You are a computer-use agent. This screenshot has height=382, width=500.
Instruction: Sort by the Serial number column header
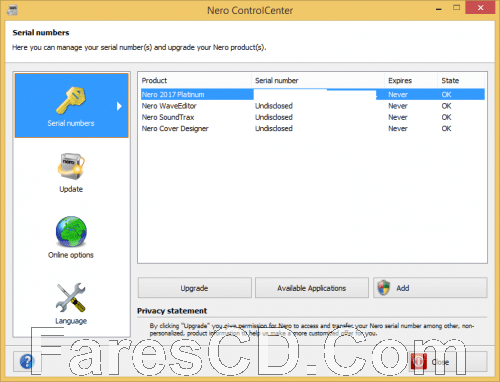(318, 80)
